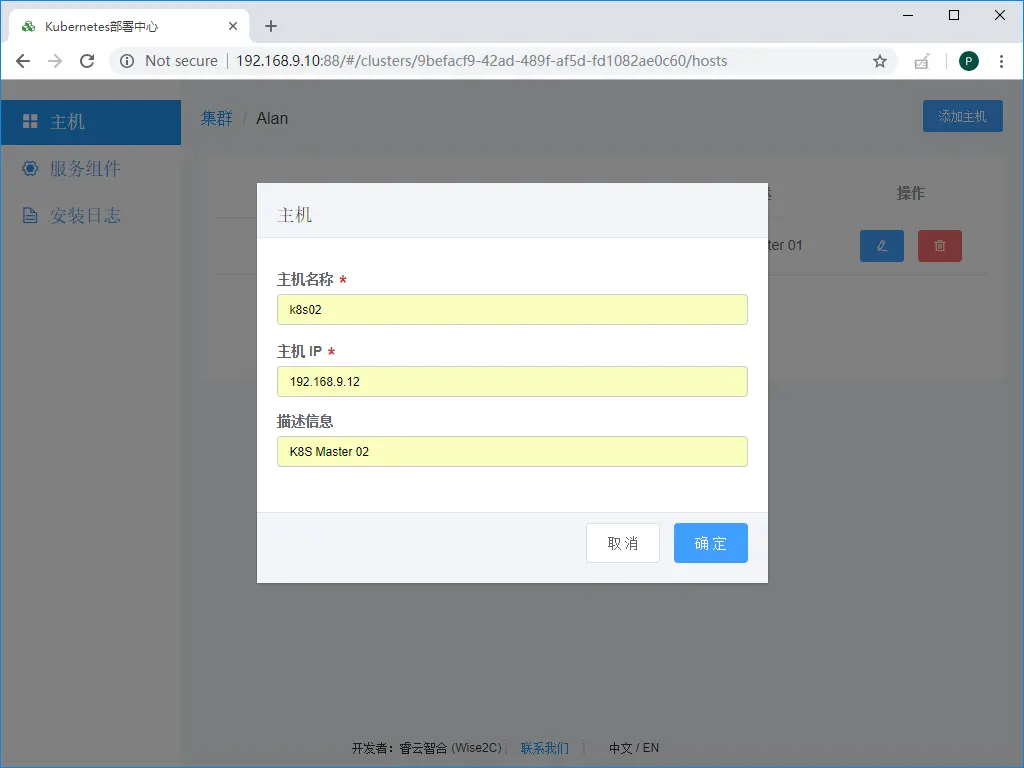Open the 集群 breadcrumb link
Image resolution: width=1024 pixels, height=768 pixels.
click(x=216, y=118)
